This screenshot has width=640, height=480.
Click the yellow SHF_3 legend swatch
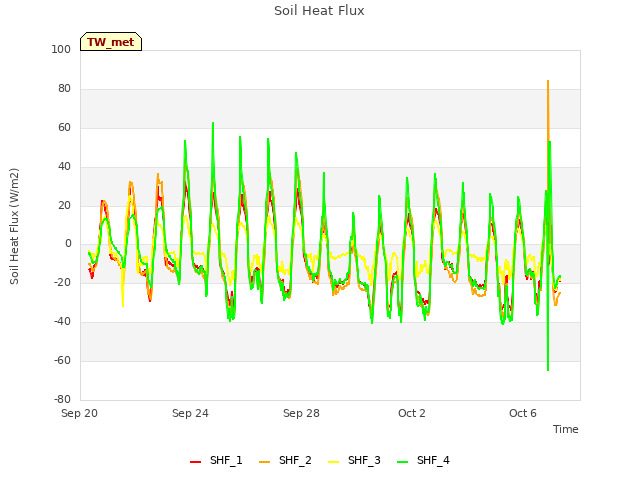(333, 462)
